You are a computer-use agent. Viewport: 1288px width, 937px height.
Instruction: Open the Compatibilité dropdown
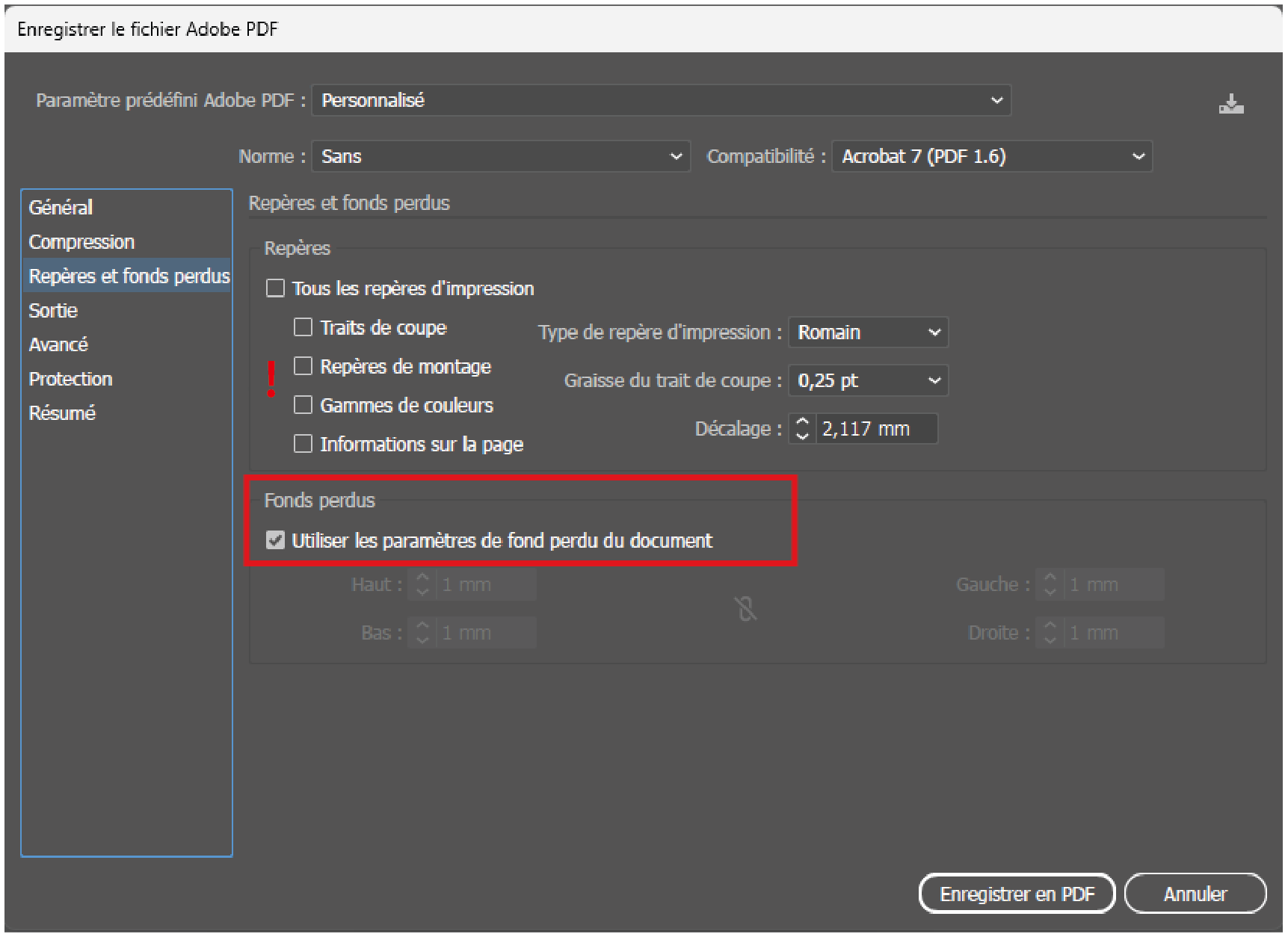[x=991, y=157]
